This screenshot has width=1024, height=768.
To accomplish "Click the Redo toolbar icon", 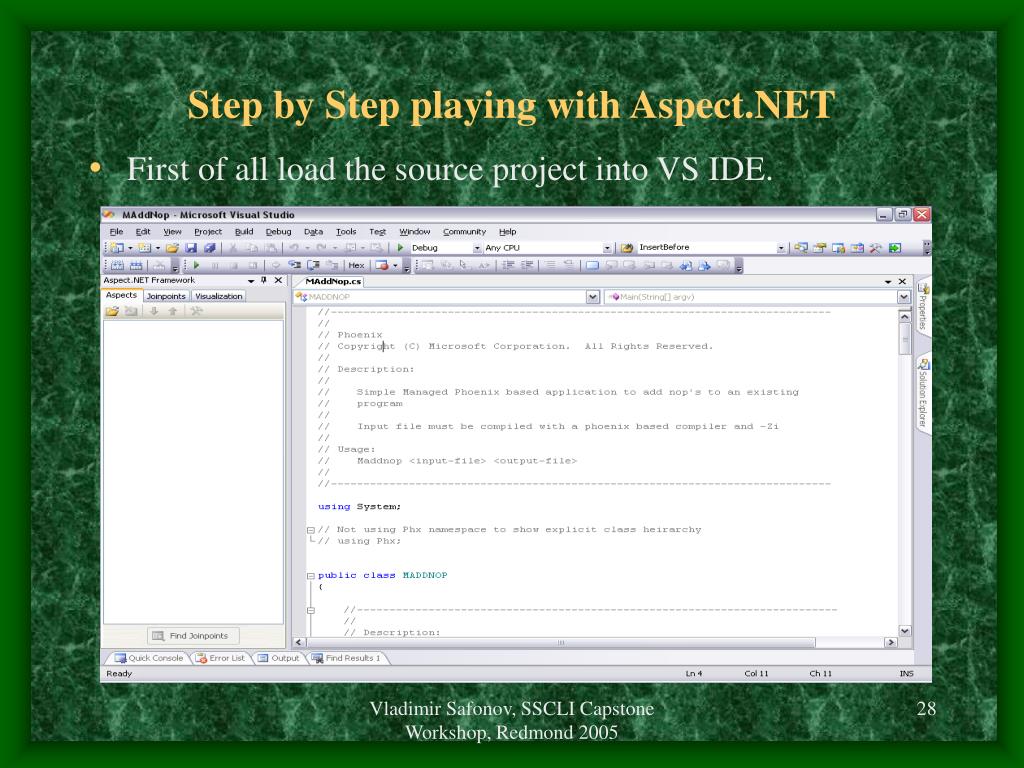I will [x=322, y=248].
